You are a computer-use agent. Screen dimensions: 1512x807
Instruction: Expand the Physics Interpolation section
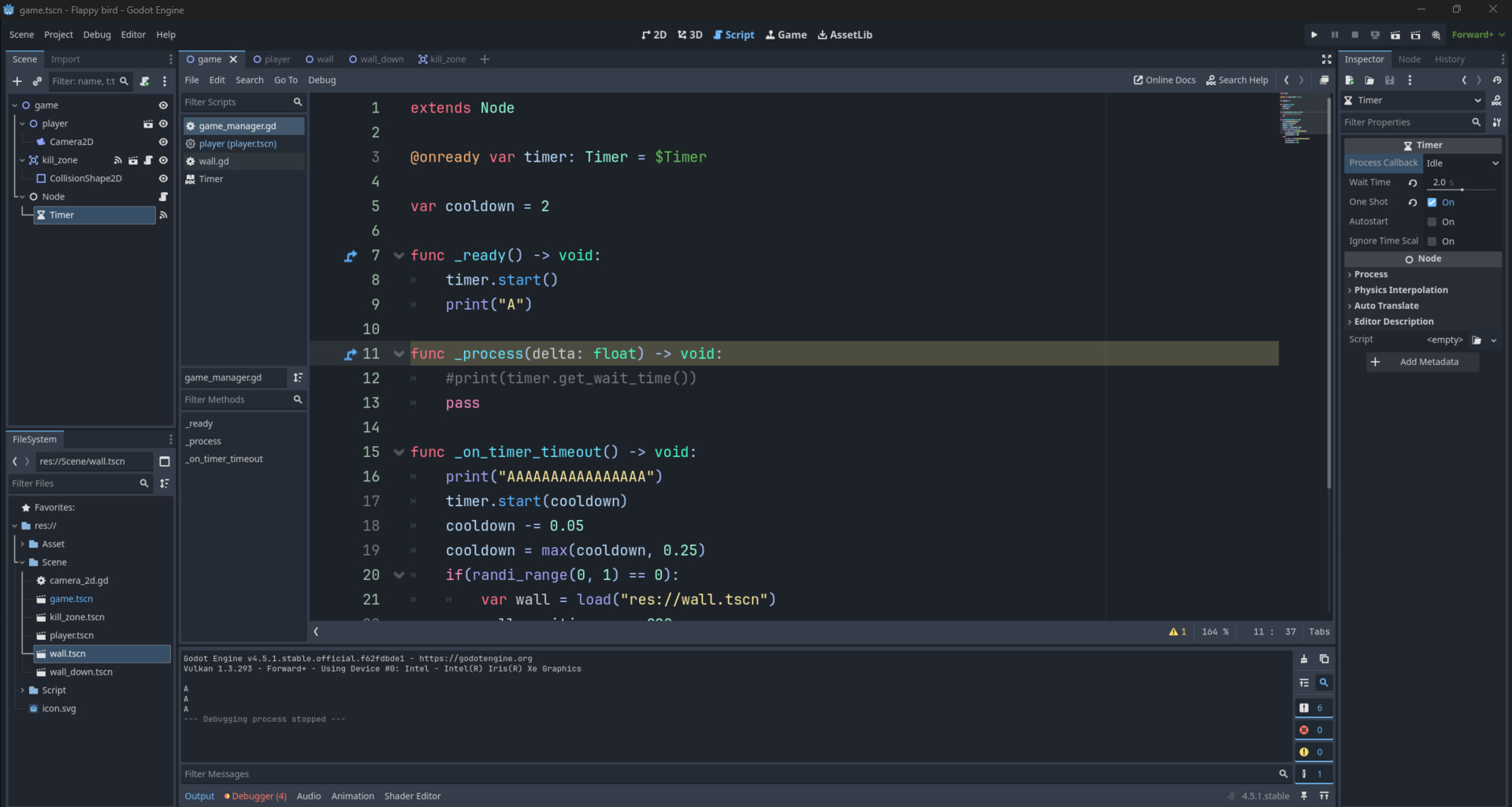pos(1400,290)
